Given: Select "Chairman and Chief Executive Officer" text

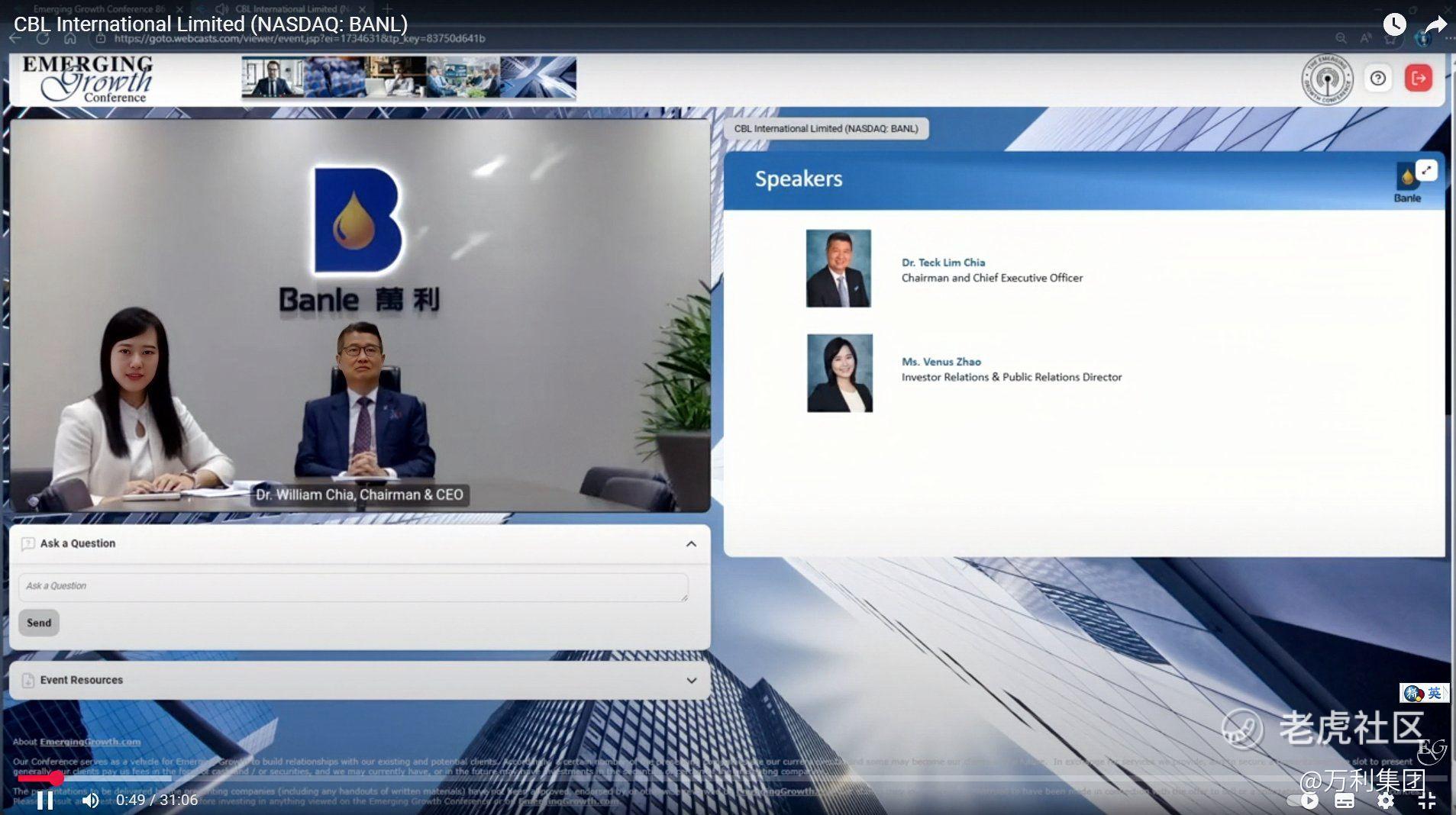Looking at the screenshot, I should [992, 278].
